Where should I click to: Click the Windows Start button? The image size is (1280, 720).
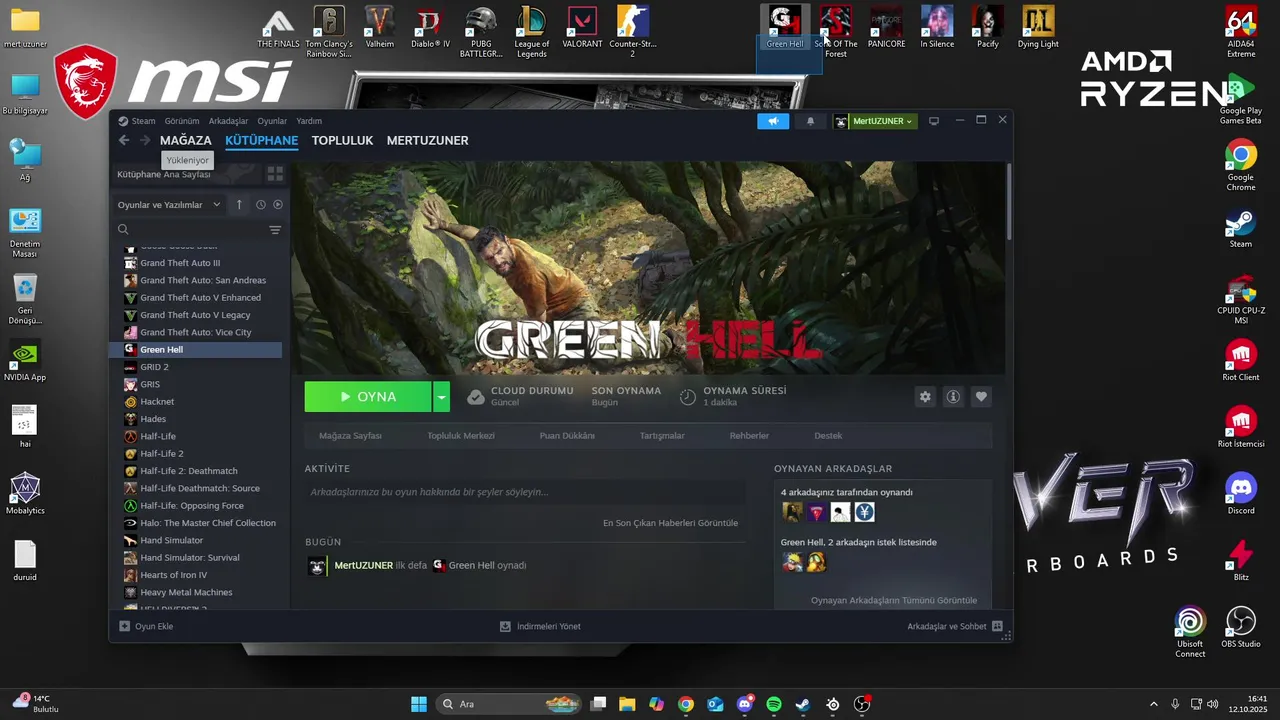point(419,704)
